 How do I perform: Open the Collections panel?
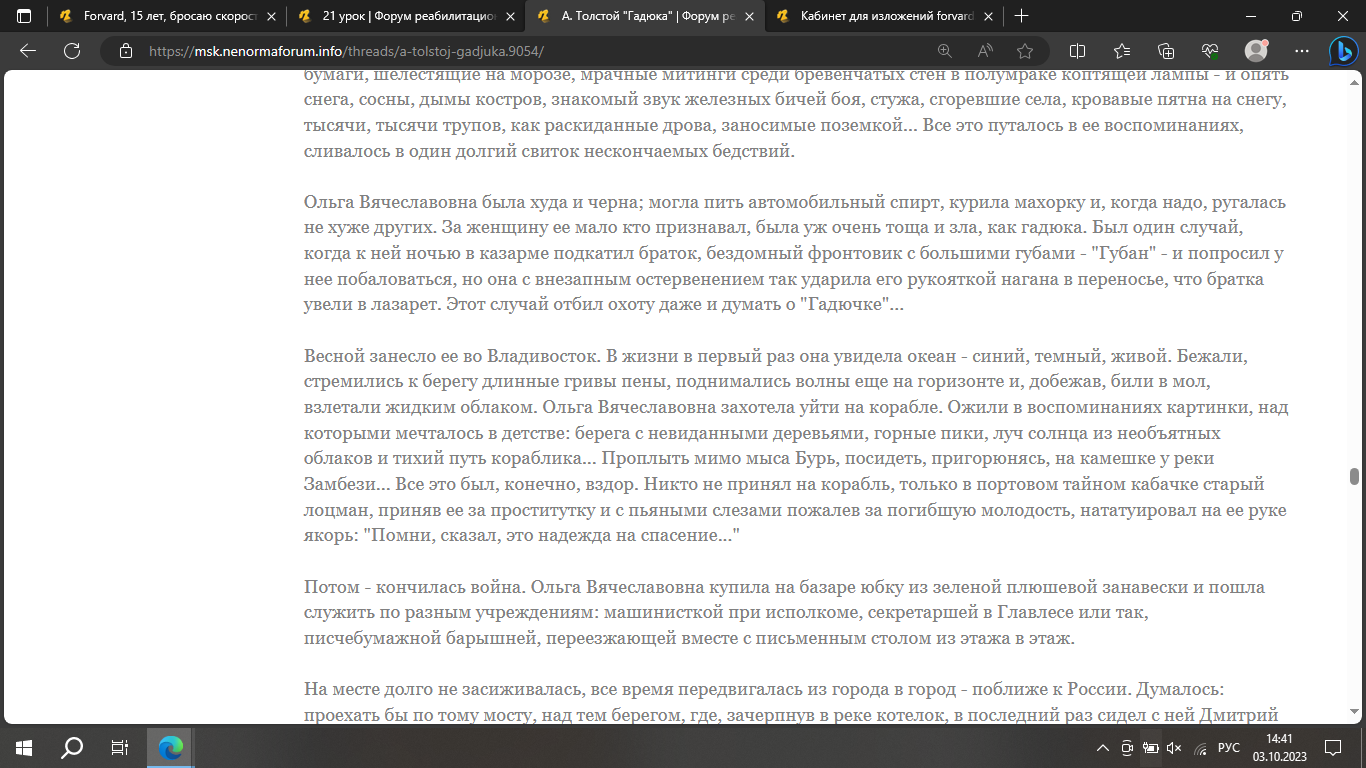(x=1165, y=51)
